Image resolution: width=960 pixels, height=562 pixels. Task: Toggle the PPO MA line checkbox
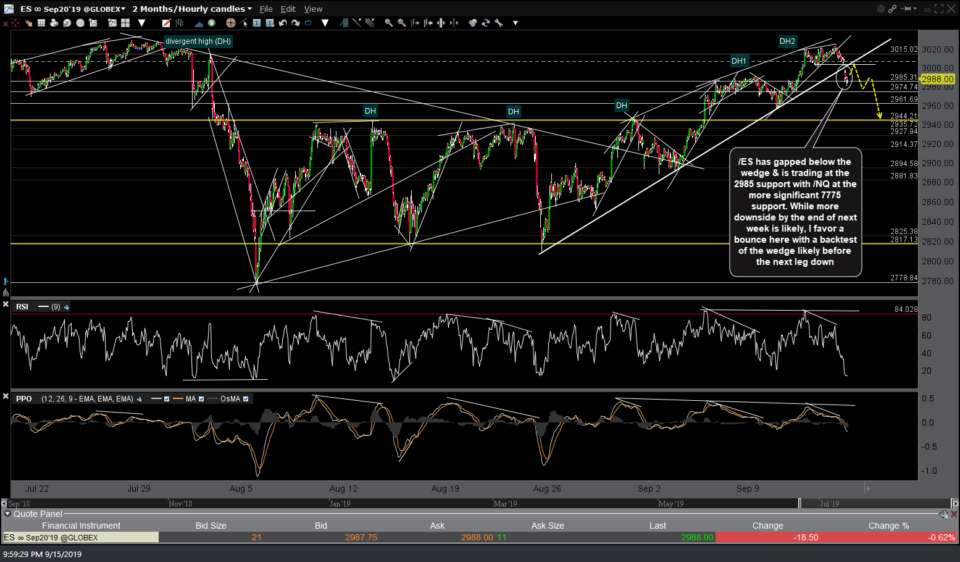tap(201, 399)
